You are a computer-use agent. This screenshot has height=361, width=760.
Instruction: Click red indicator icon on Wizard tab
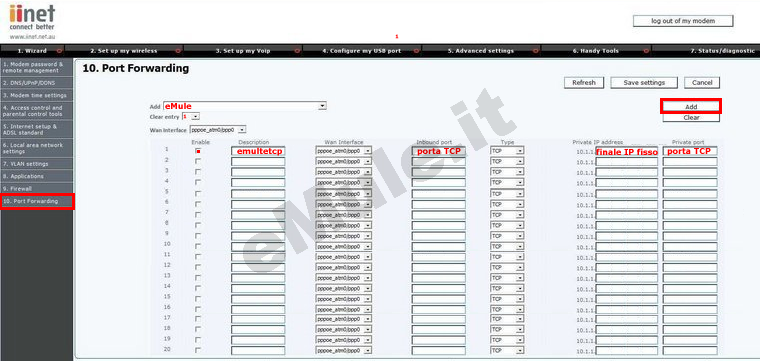[59, 50]
